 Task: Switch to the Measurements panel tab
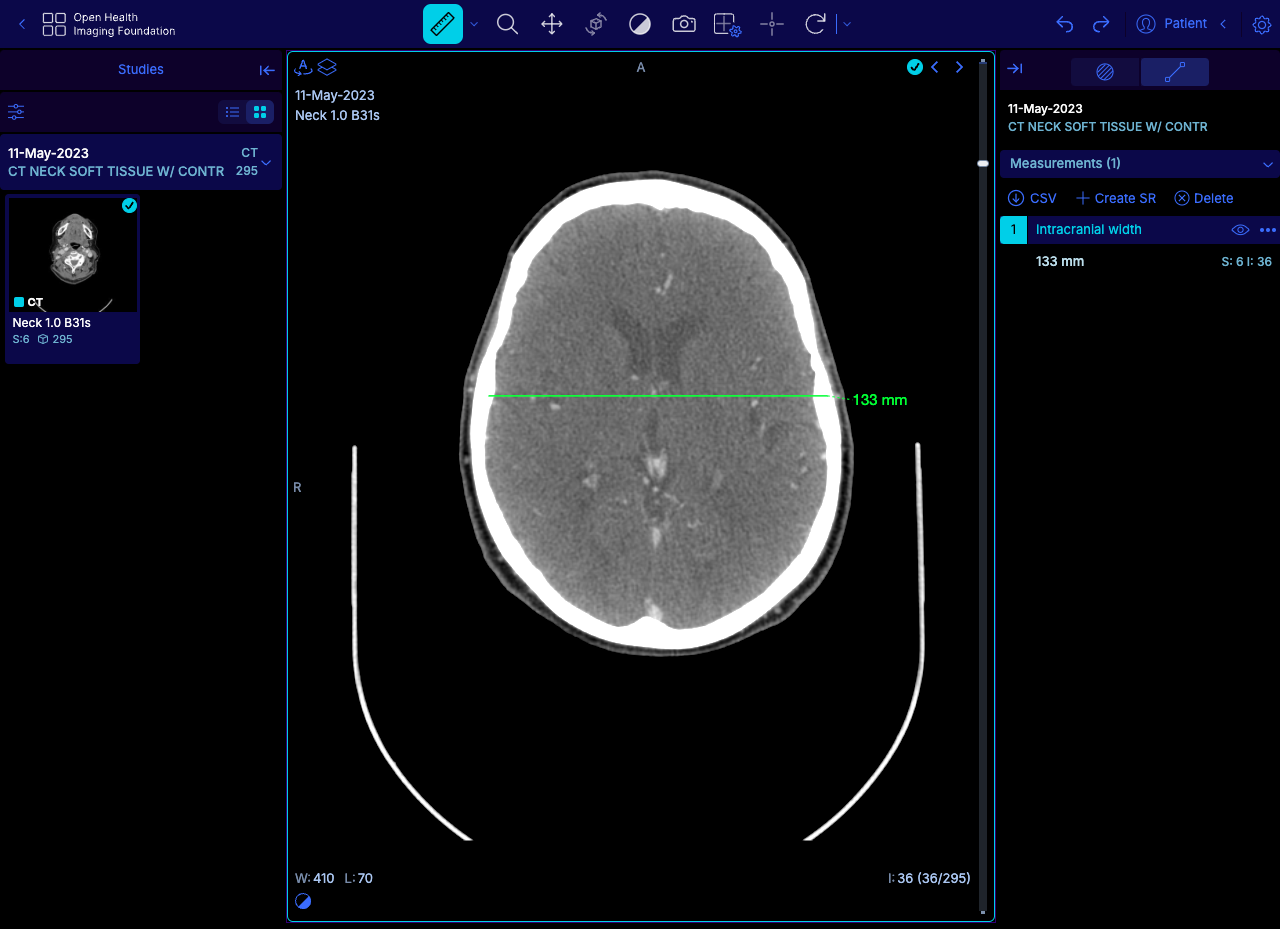point(1175,72)
